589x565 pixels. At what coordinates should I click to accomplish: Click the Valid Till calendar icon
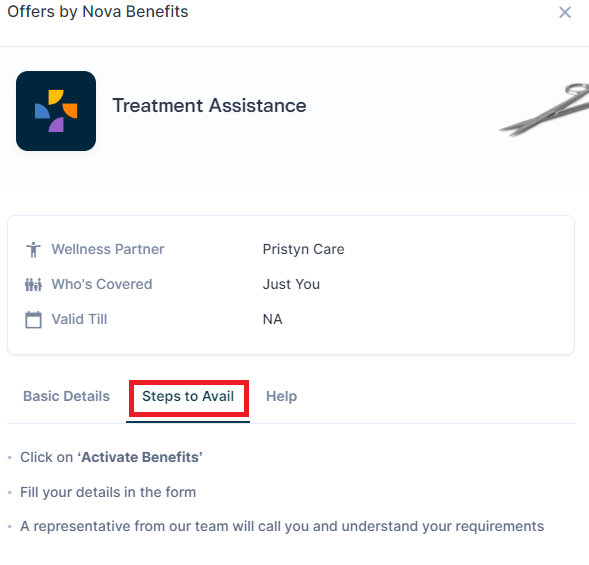coord(33,320)
